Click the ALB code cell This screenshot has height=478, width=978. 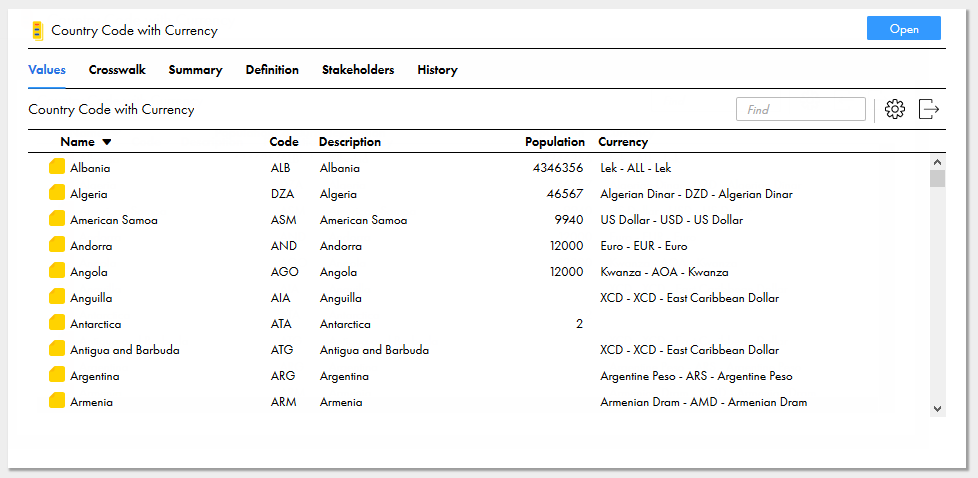point(281,168)
